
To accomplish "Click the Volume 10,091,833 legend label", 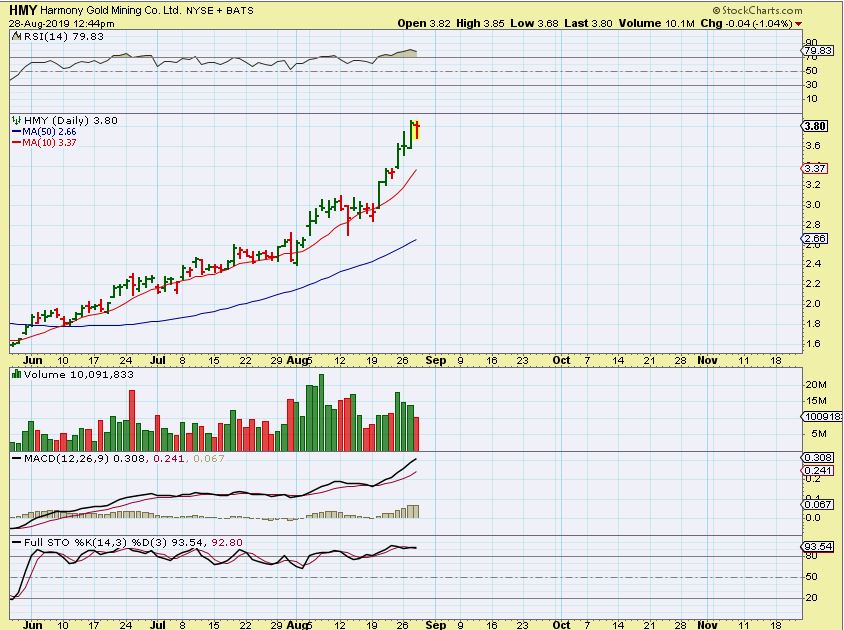I will (x=79, y=375).
